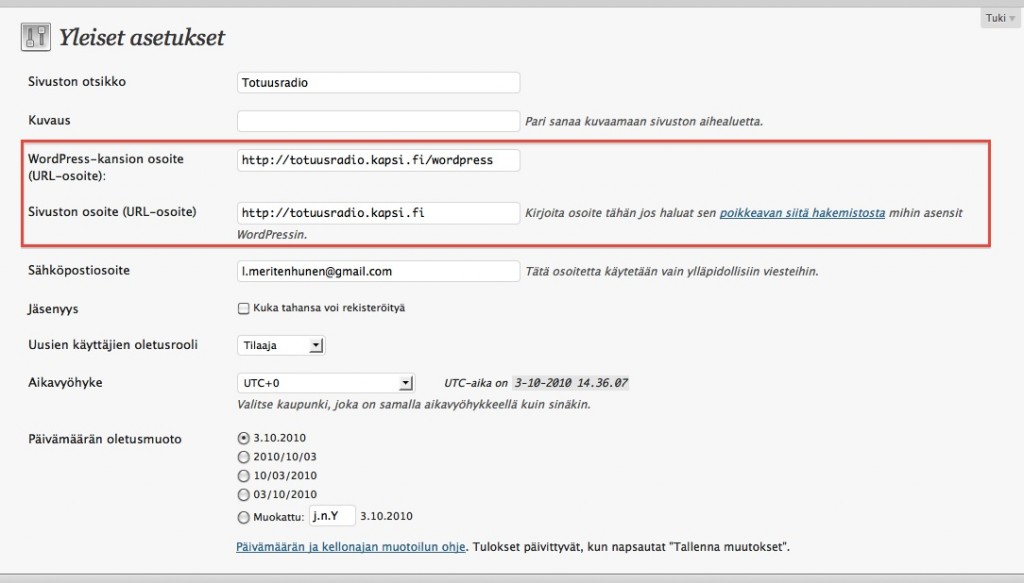1024x583 pixels.
Task: Open the poikkeavan siitä hakemistosta link
Action: (x=802, y=213)
